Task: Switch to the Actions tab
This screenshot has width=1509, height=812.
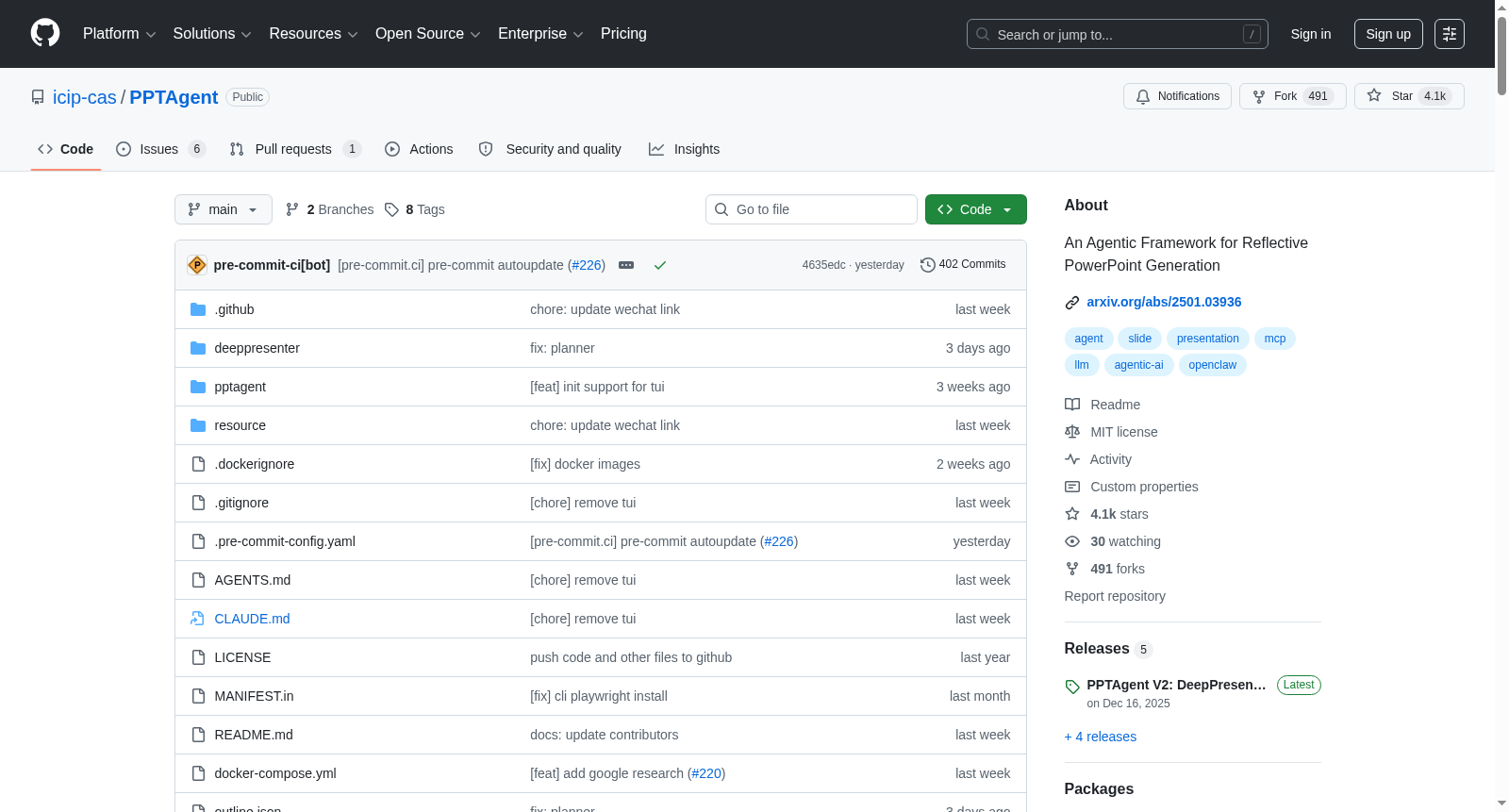Action: pyautogui.click(x=419, y=149)
